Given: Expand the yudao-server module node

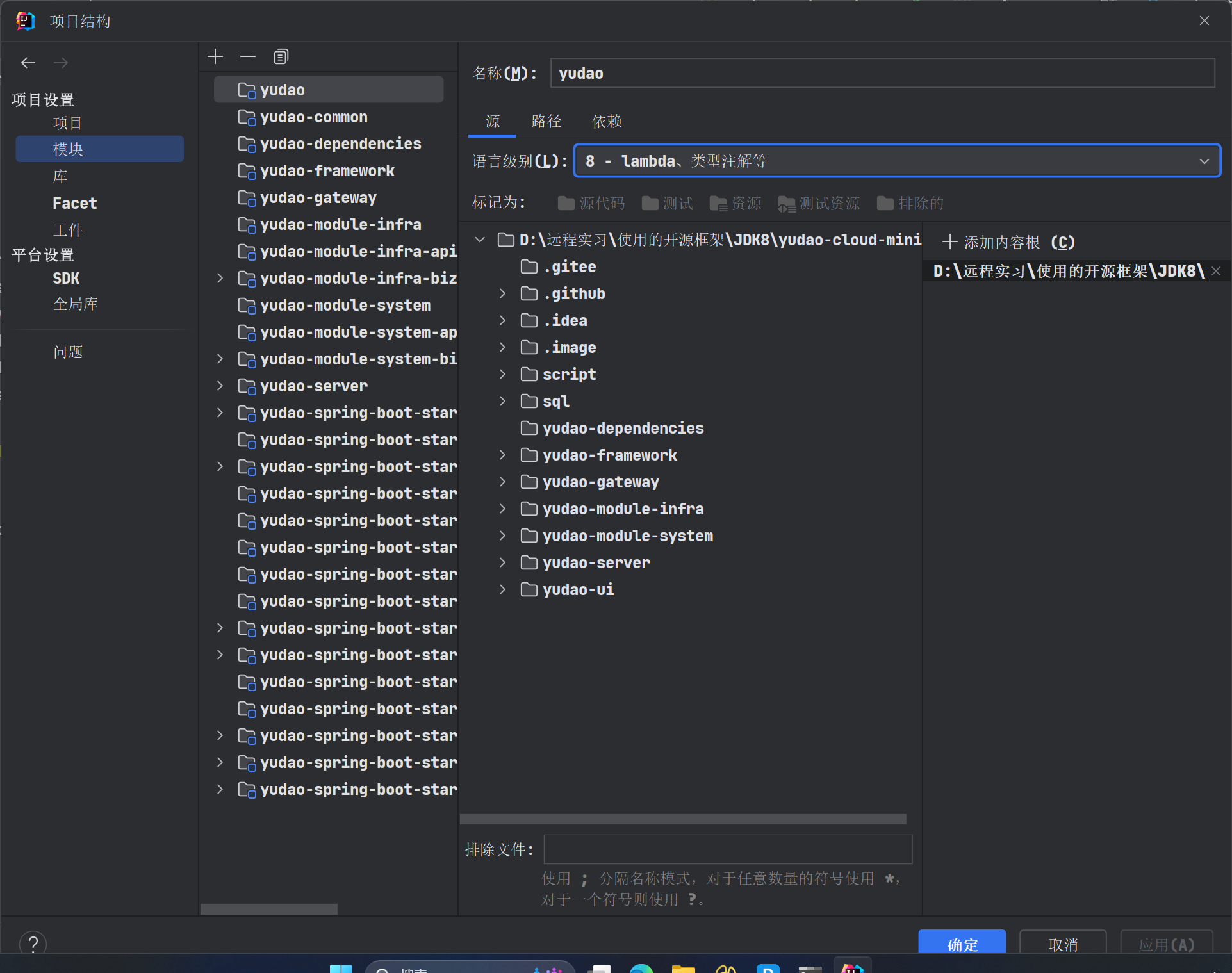Looking at the screenshot, I should click(220, 386).
